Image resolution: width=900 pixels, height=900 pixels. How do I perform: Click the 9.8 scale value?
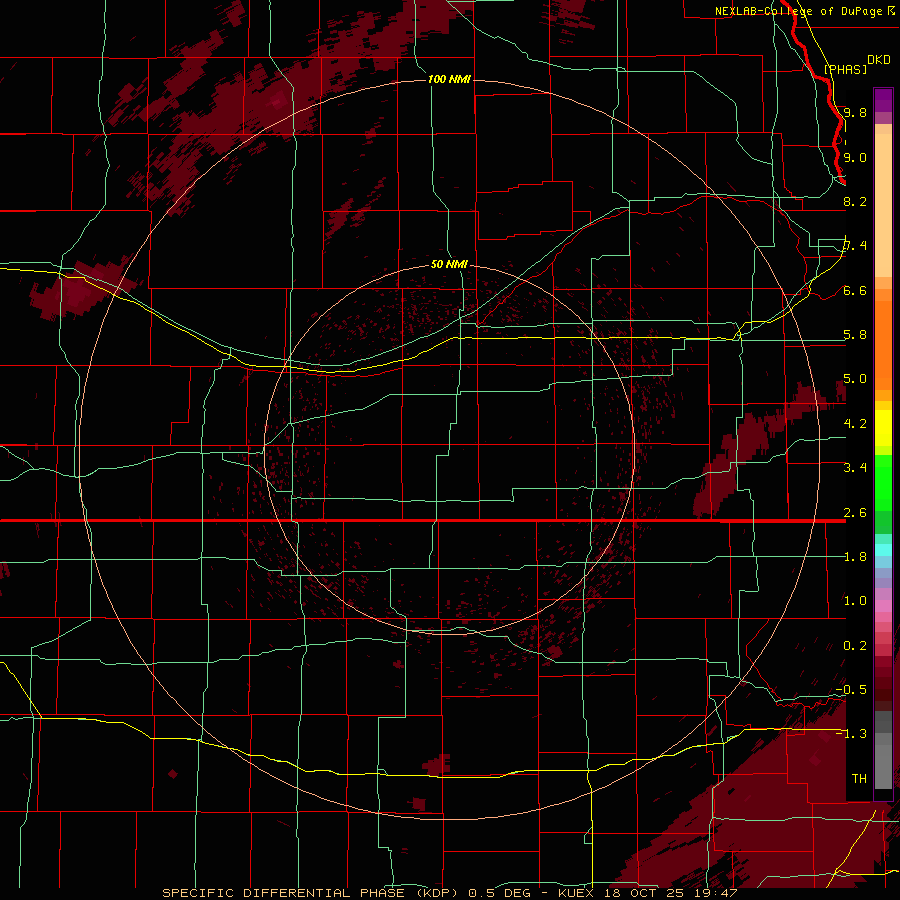(x=855, y=112)
